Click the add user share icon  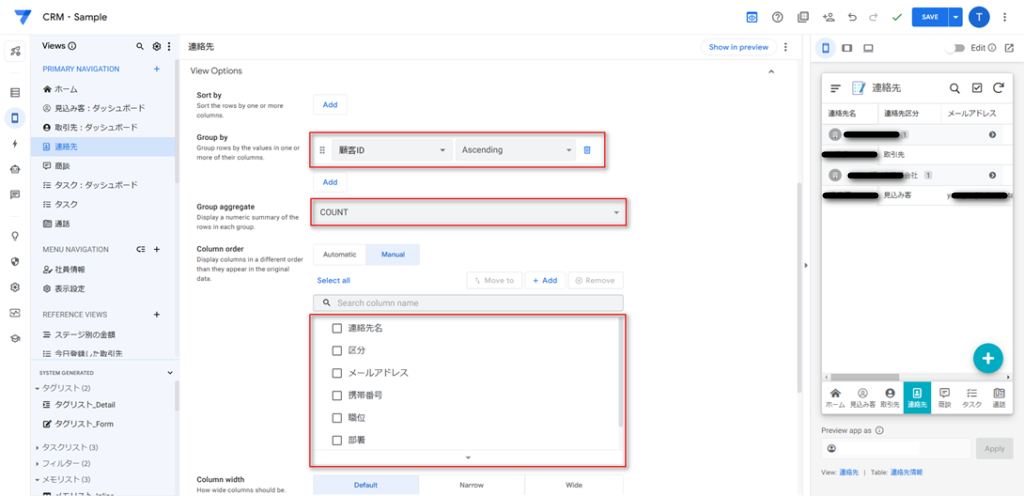(x=828, y=17)
